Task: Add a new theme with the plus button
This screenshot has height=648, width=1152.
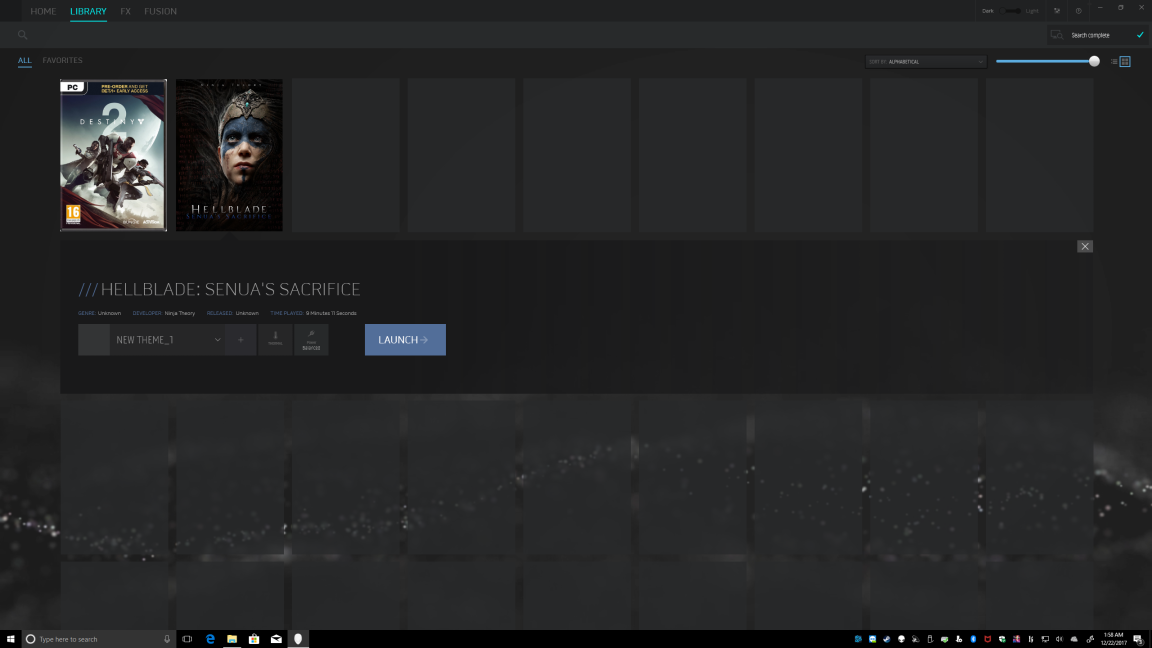Action: pos(240,339)
